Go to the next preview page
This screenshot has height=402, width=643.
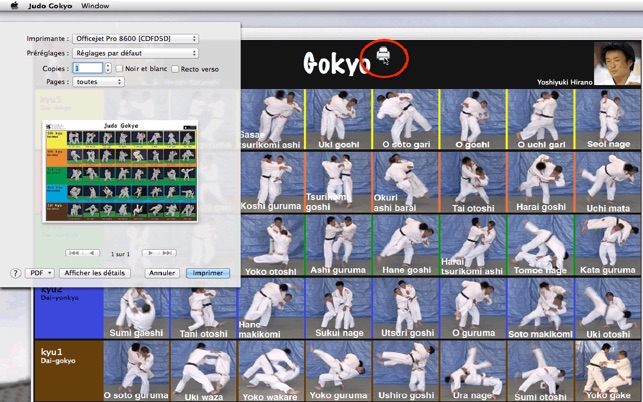click(x=158, y=253)
